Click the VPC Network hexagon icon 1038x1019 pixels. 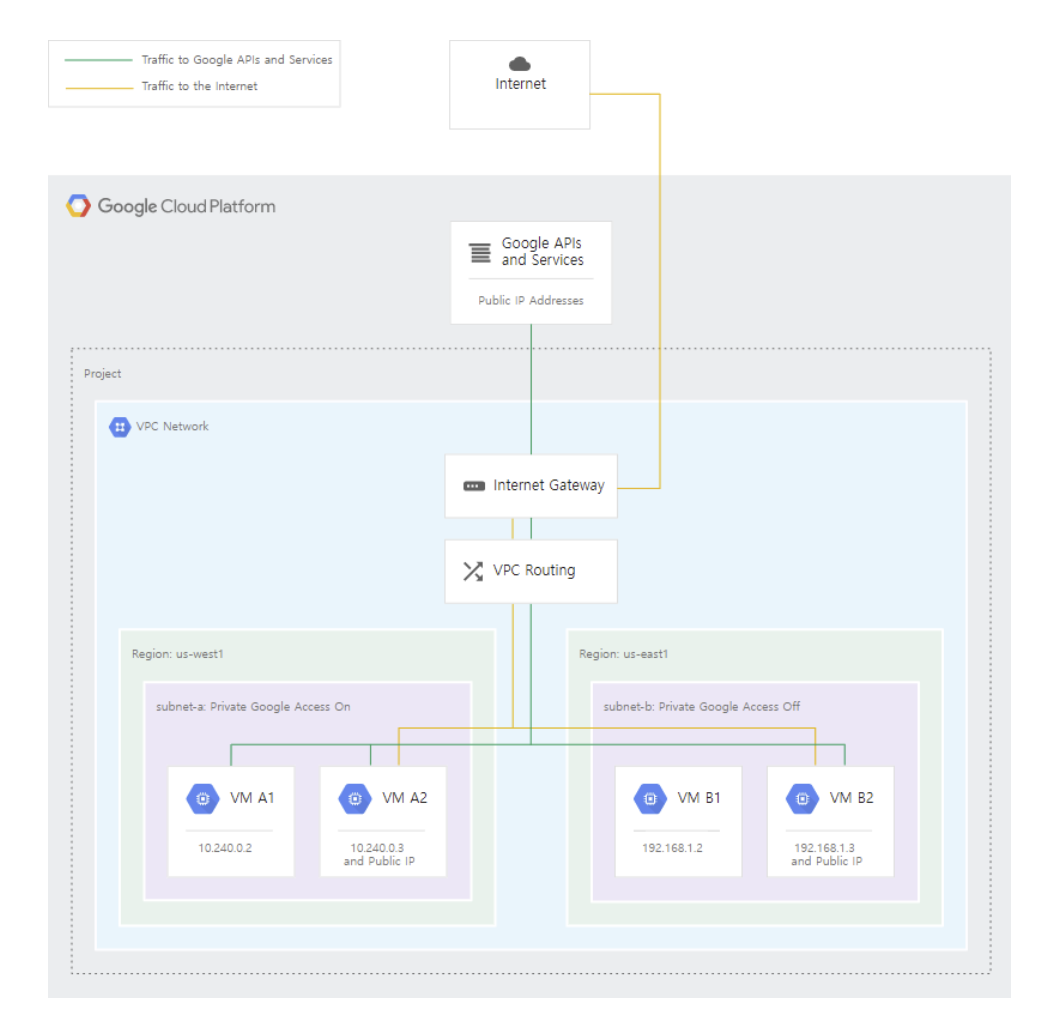[120, 427]
